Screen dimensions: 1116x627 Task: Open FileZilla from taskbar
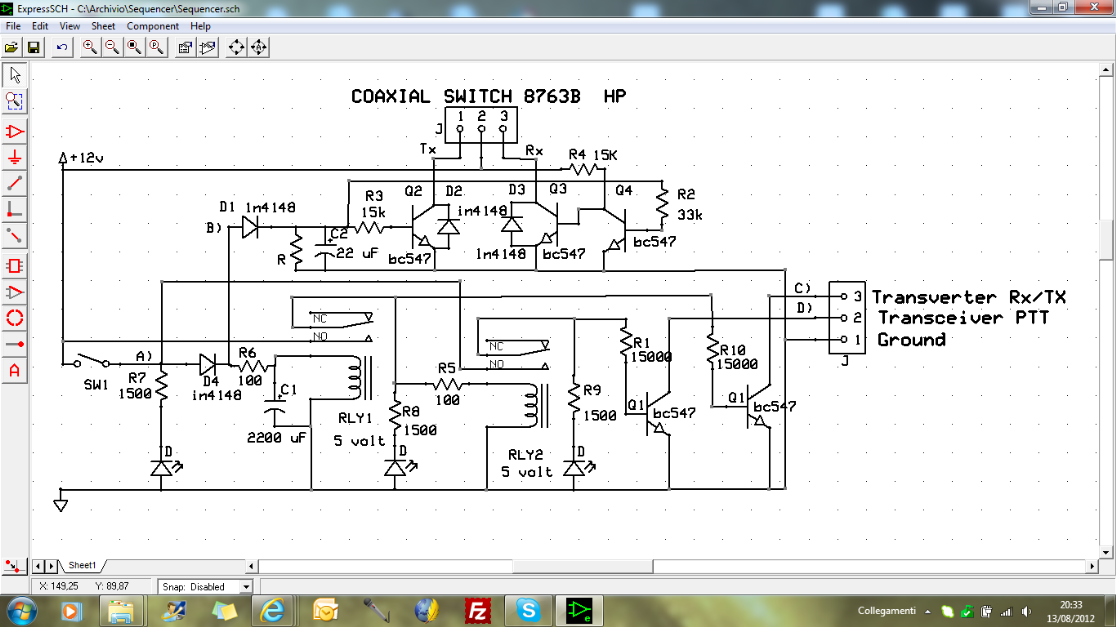[478, 611]
